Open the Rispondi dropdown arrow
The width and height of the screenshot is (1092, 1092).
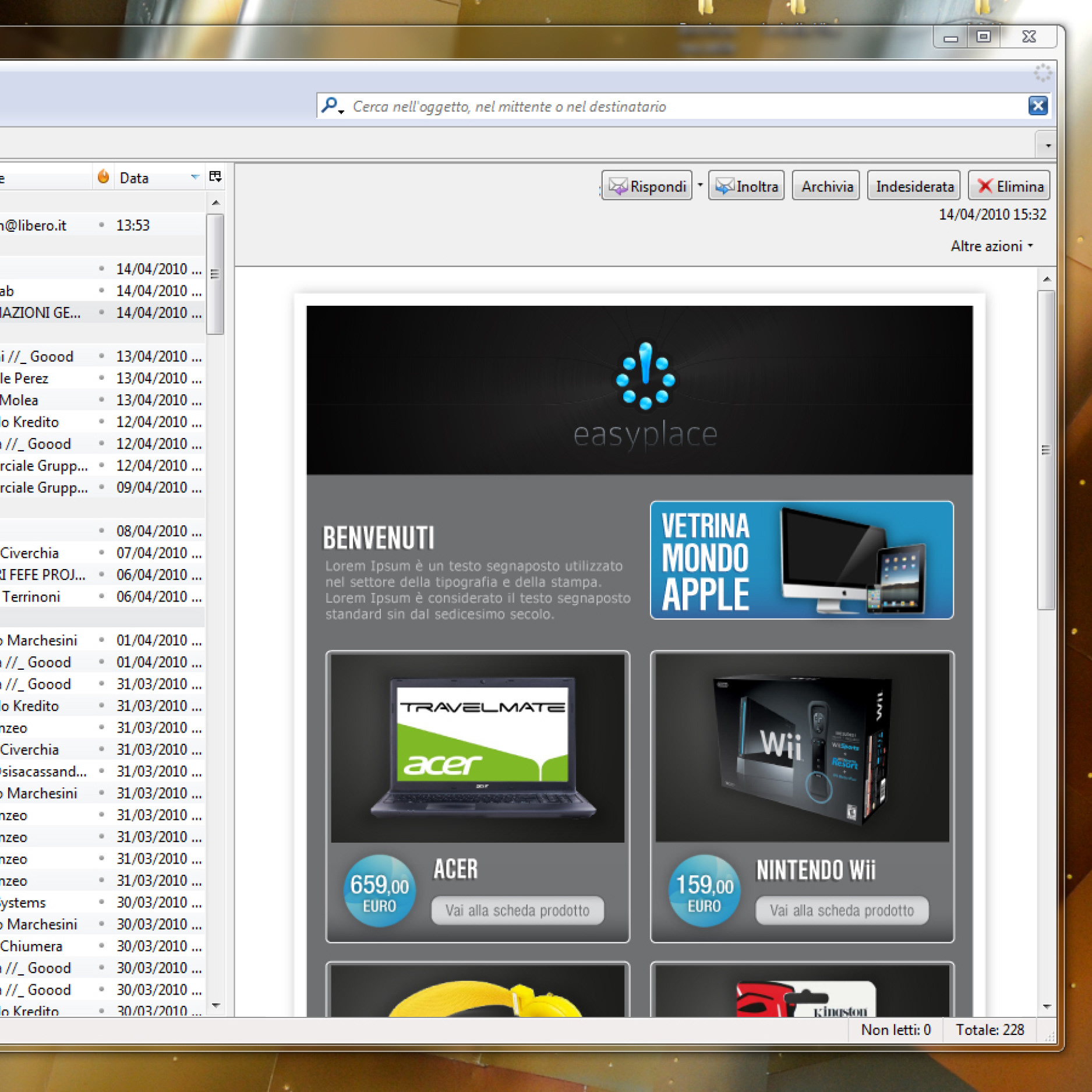tap(700, 185)
